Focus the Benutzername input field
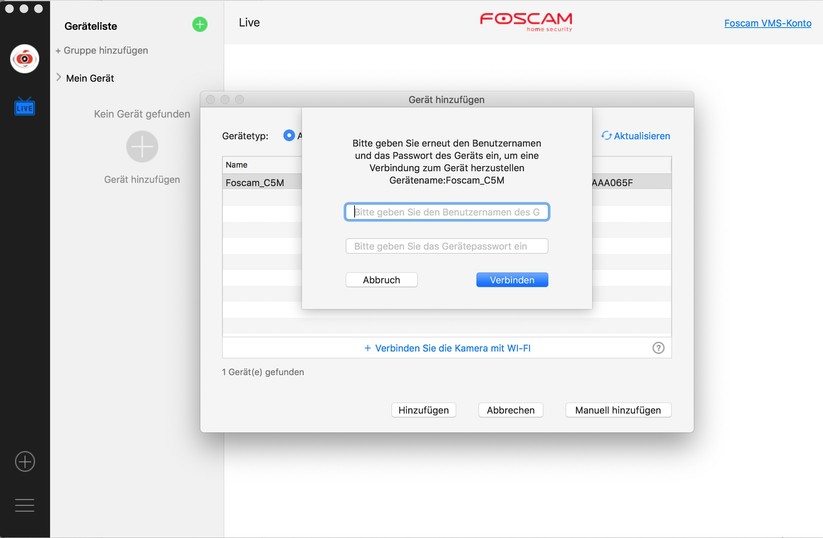 pos(447,212)
